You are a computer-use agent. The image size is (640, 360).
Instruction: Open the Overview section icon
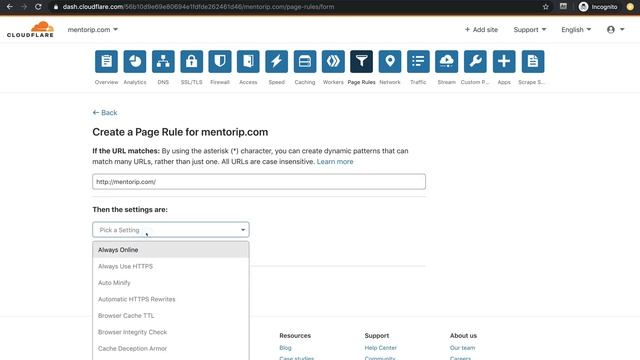tap(106, 62)
